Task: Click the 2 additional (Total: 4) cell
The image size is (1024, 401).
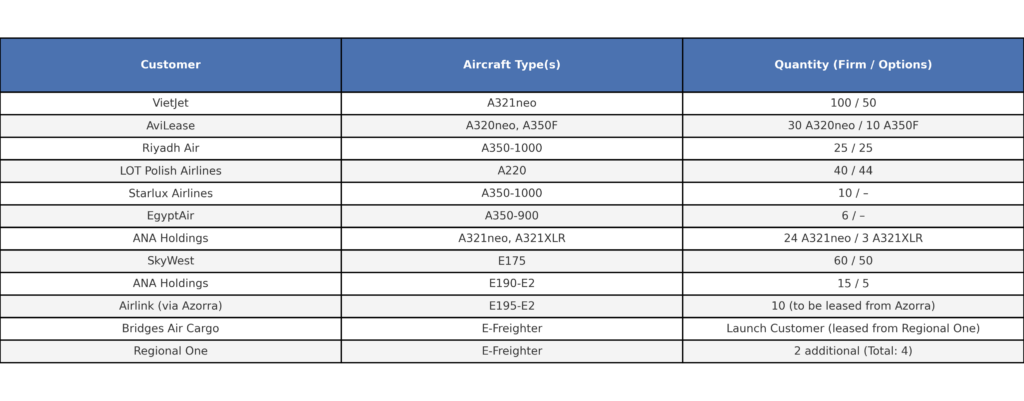Action: (853, 351)
